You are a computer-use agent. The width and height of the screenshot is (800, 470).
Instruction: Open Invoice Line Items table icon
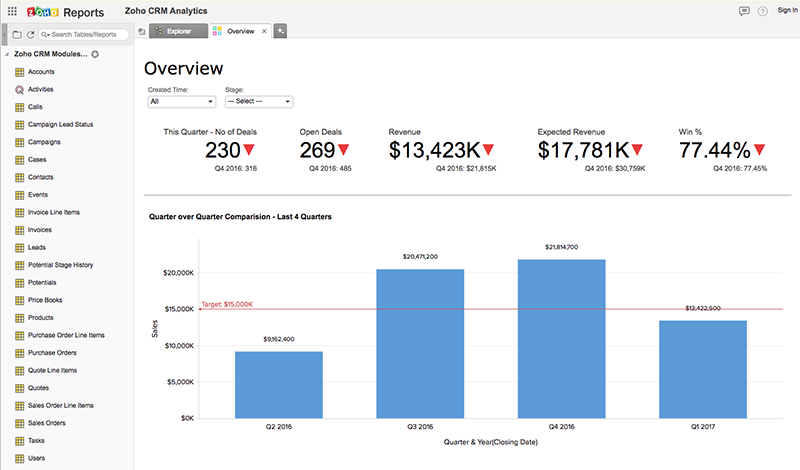click(19, 213)
